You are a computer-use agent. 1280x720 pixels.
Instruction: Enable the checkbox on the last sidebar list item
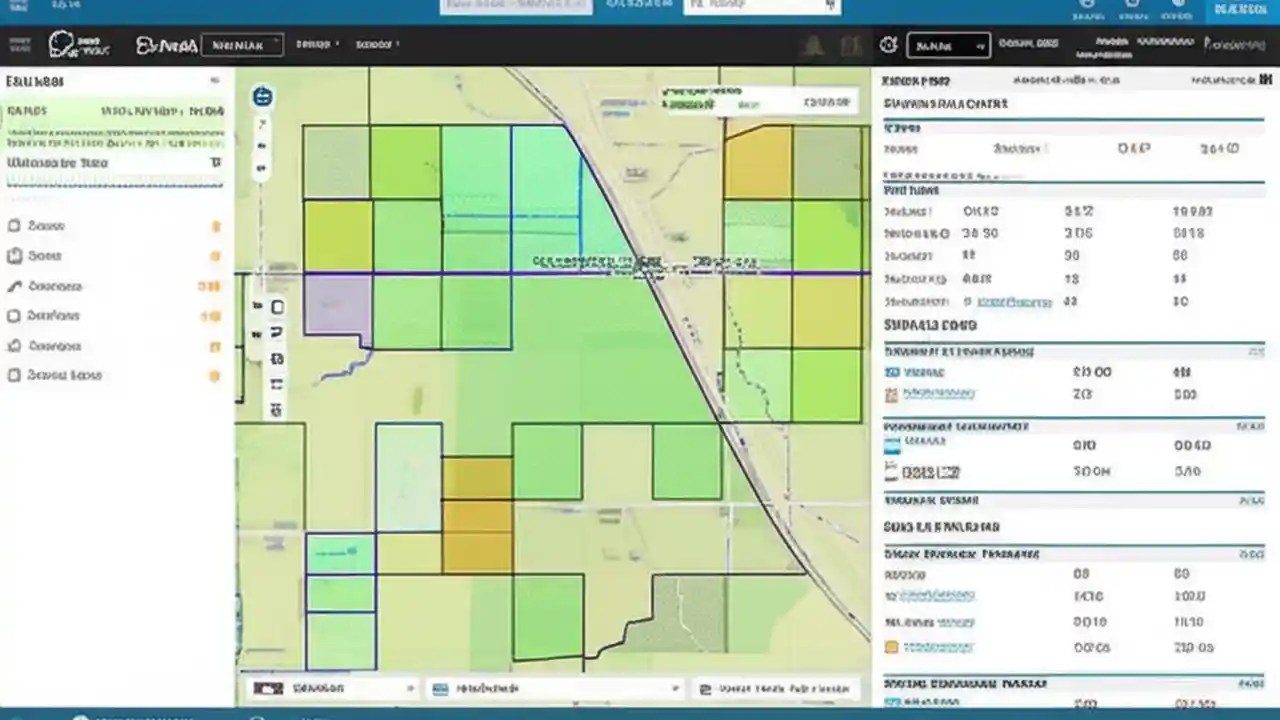coord(13,375)
